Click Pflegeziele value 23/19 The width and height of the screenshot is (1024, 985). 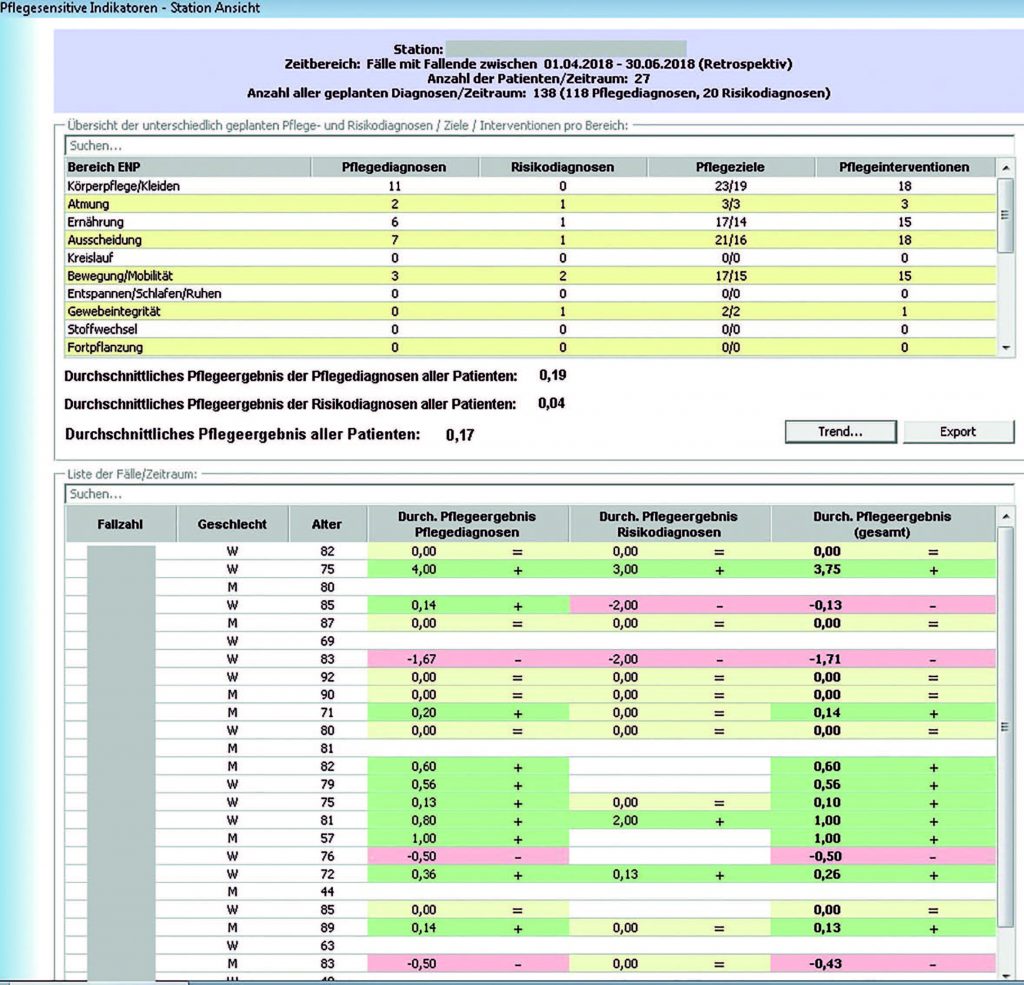(x=731, y=186)
